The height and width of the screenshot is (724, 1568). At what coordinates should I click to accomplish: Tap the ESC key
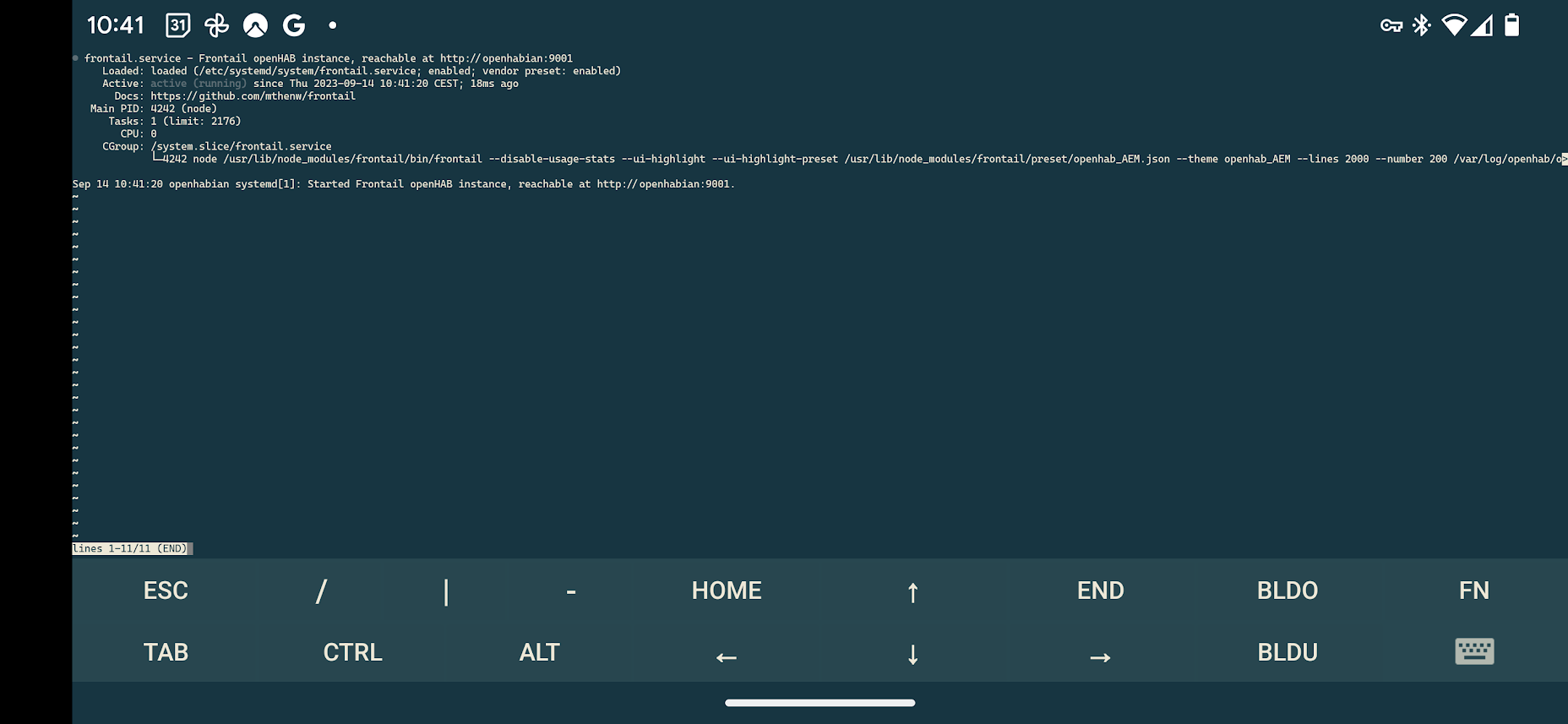click(166, 591)
